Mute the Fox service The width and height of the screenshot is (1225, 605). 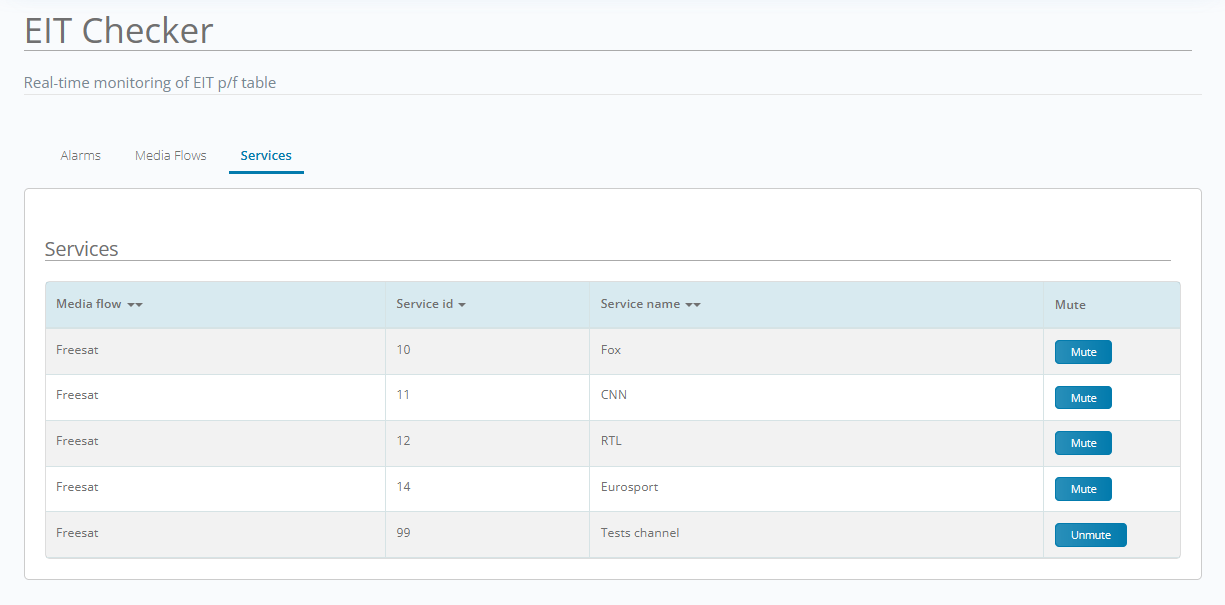(x=1083, y=352)
